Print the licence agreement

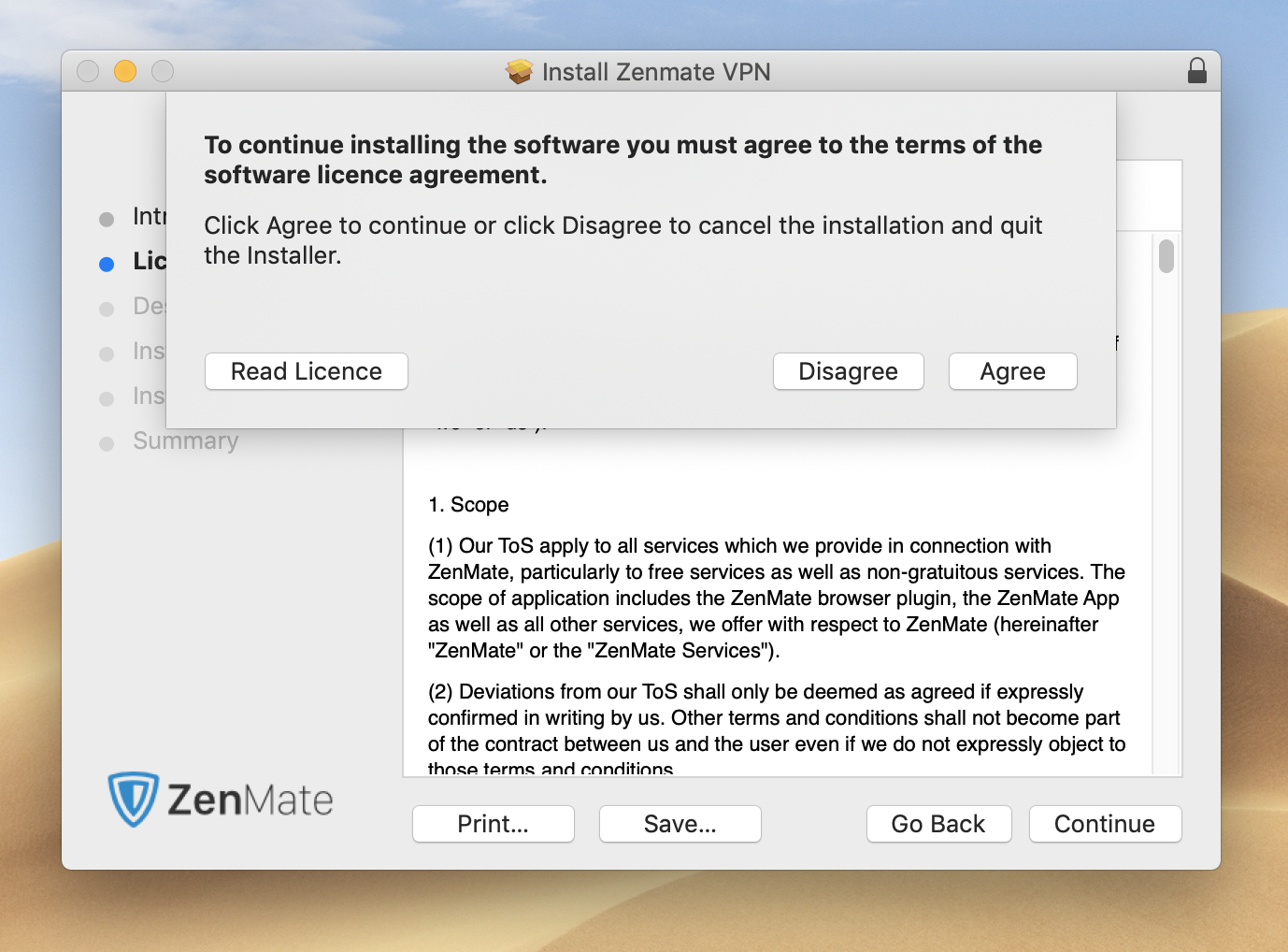(493, 824)
